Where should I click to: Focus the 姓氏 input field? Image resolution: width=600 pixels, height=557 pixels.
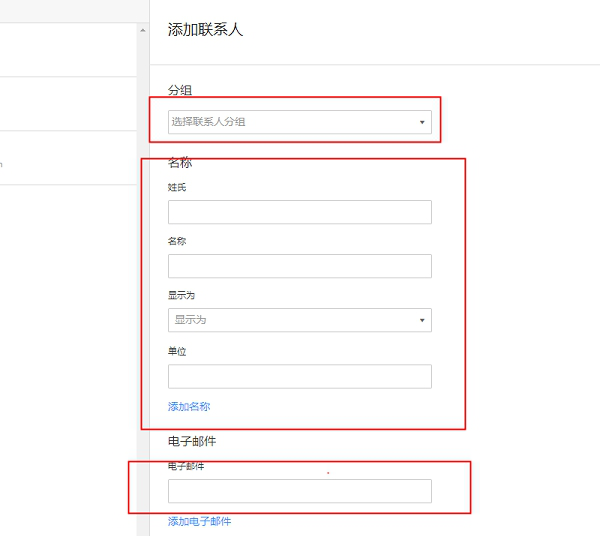point(300,212)
